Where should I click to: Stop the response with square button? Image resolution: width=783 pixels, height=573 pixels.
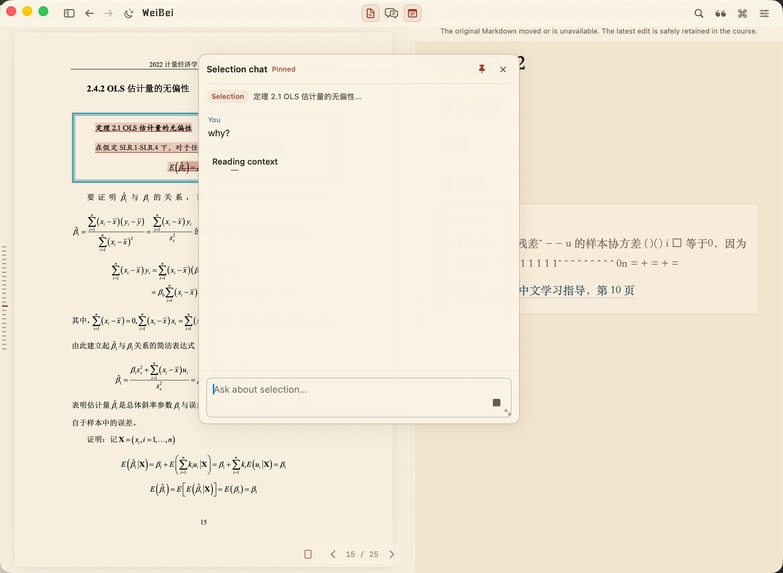coord(496,402)
